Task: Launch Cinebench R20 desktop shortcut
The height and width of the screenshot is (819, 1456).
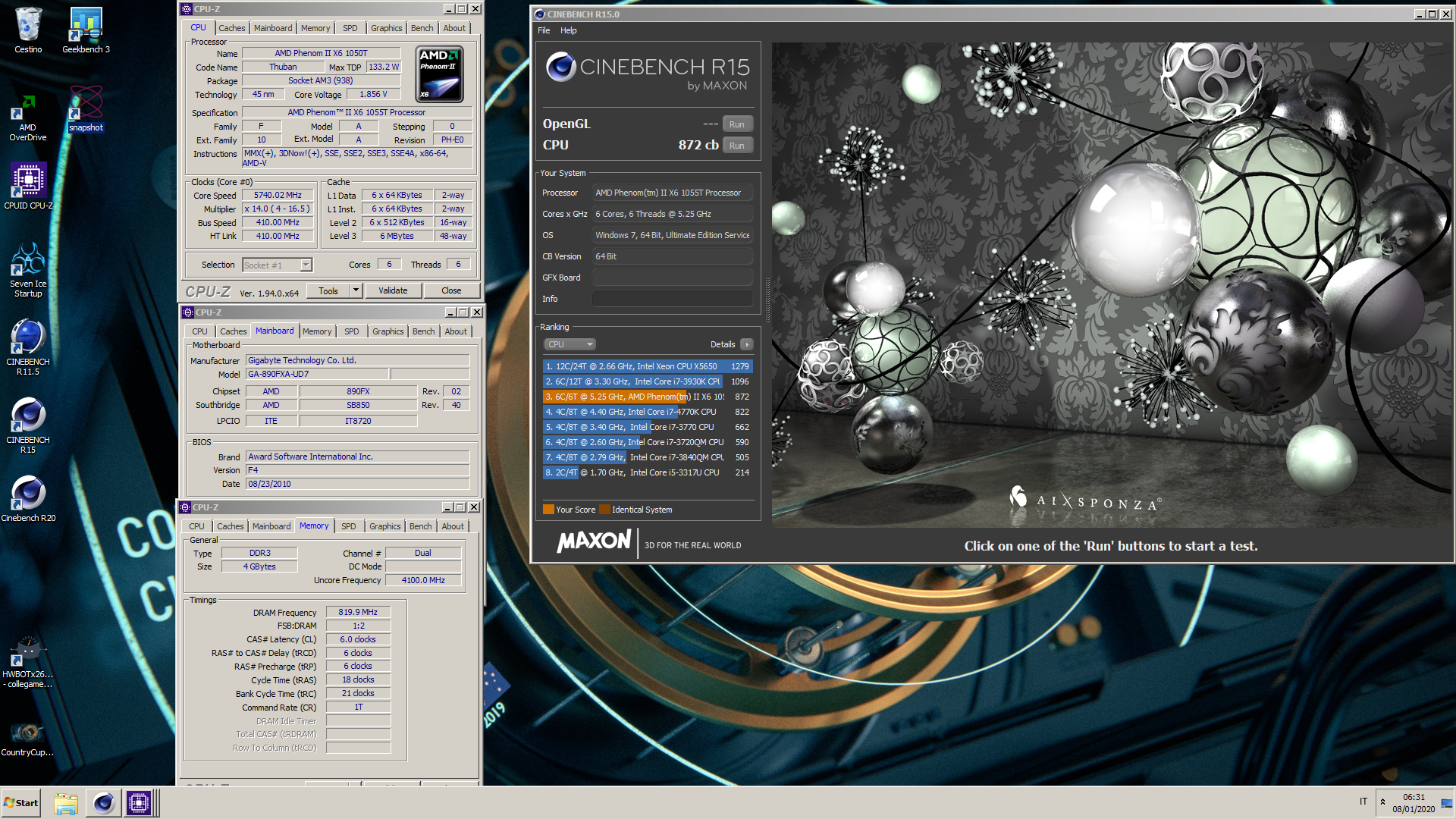Action: (28, 499)
